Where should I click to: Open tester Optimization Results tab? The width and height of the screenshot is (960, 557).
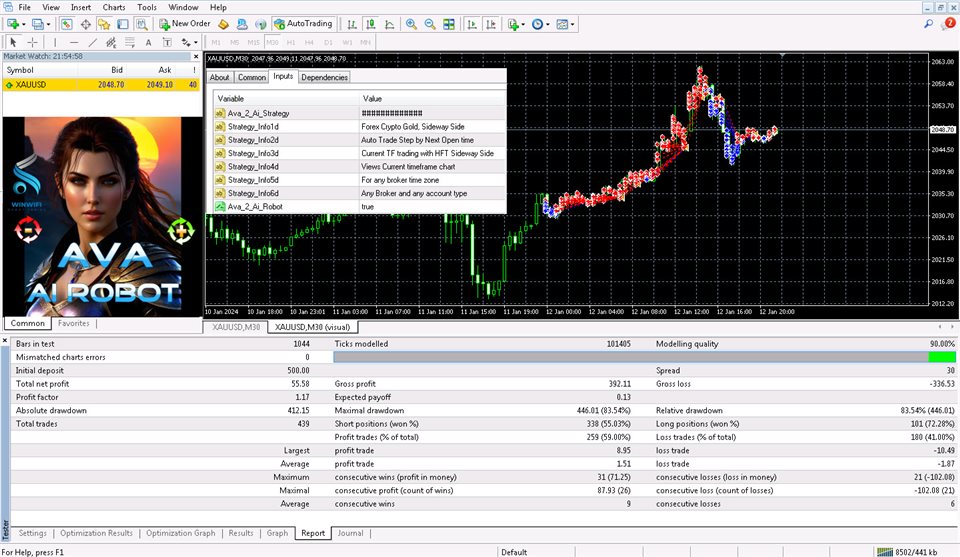[x=96, y=533]
